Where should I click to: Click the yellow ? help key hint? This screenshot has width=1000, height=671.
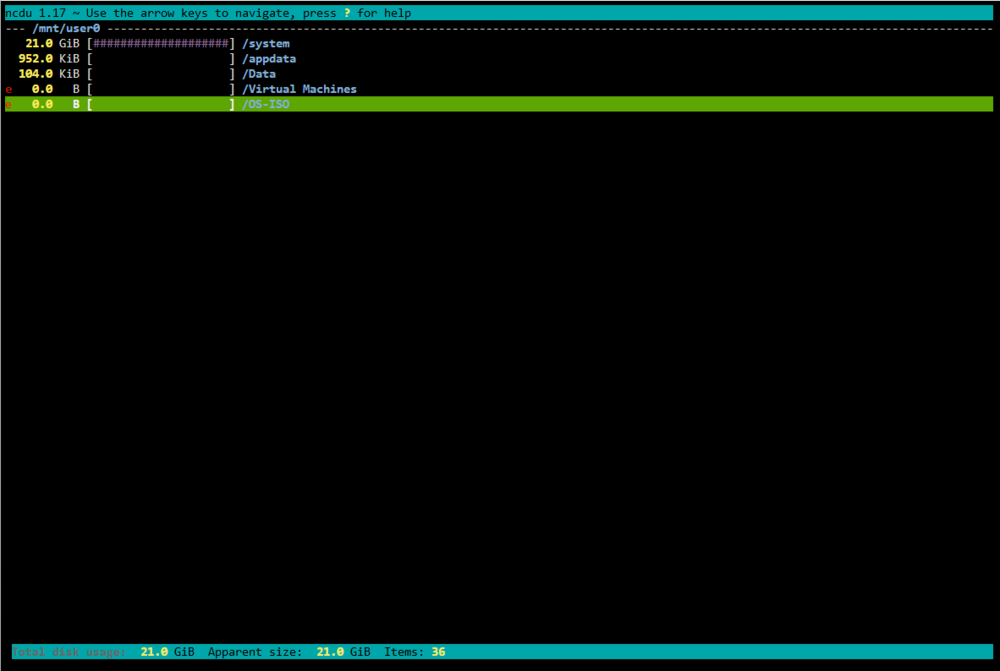point(347,13)
